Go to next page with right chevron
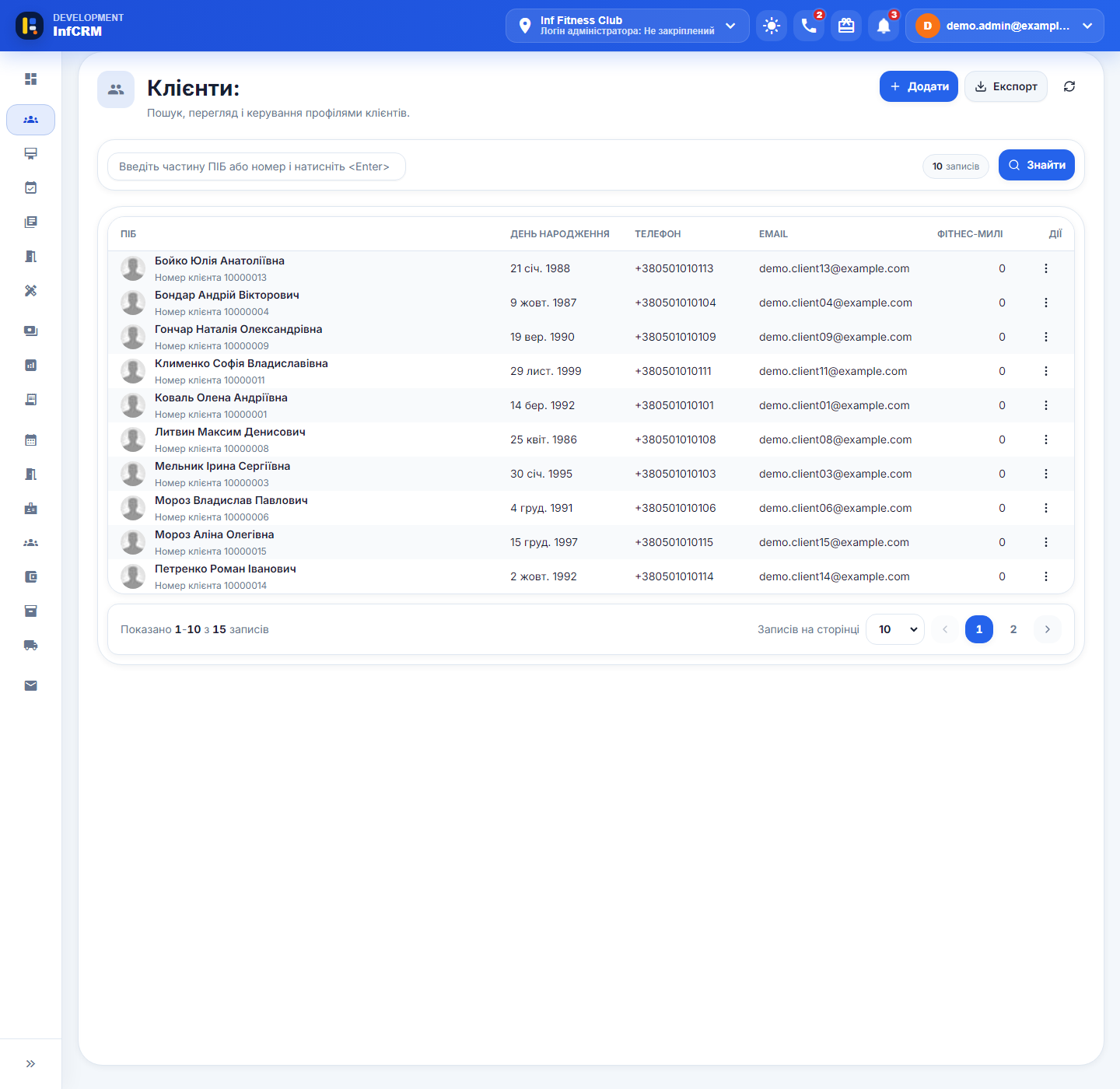Viewport: 1120px width, 1089px height. pos(1048,629)
